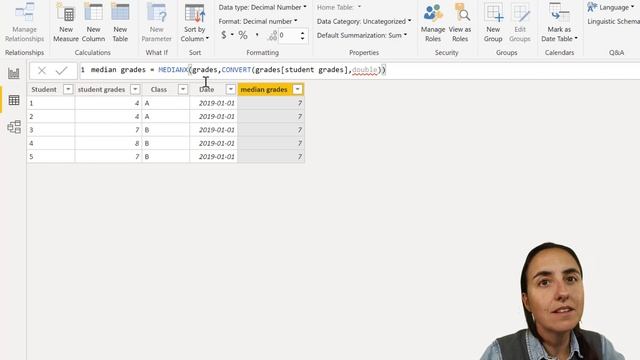Open Class column filter dropdown
This screenshot has width=640, height=360.
pos(183,89)
